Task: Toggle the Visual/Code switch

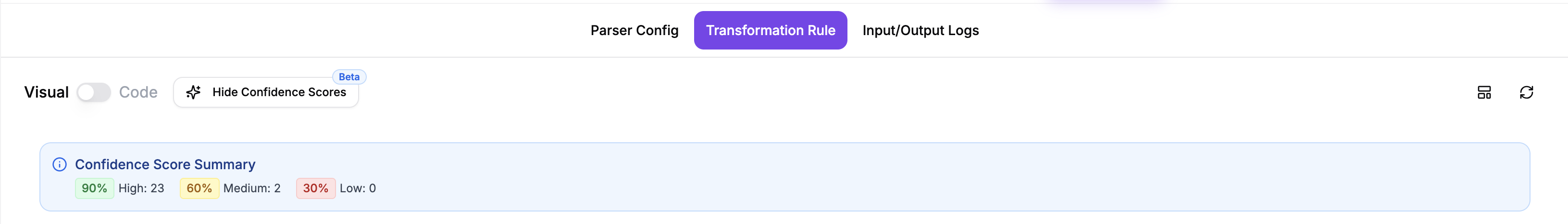Action: click(94, 92)
